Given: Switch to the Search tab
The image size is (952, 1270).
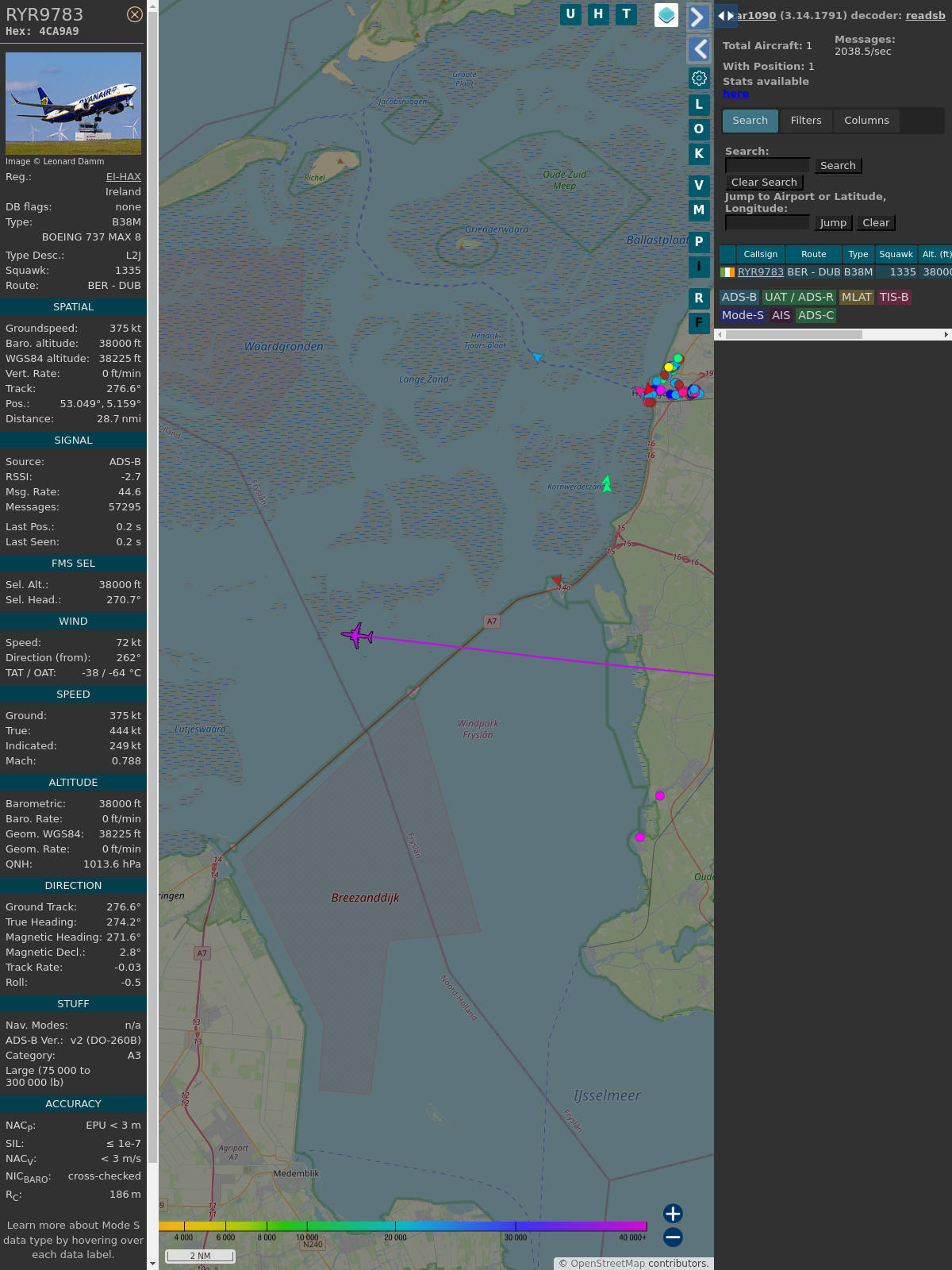Looking at the screenshot, I should [750, 121].
